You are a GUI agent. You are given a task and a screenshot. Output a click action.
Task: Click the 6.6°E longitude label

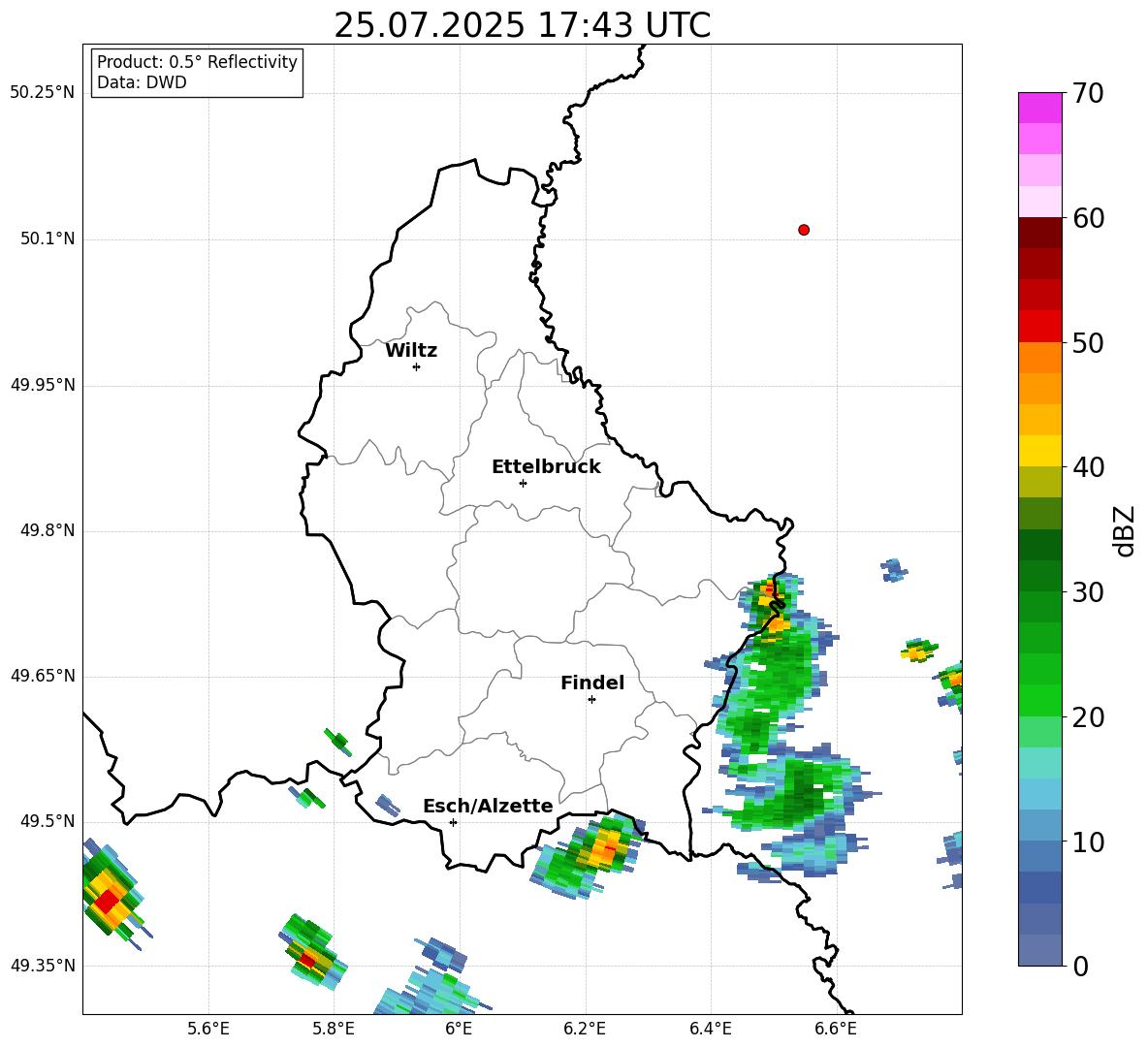(836, 1029)
